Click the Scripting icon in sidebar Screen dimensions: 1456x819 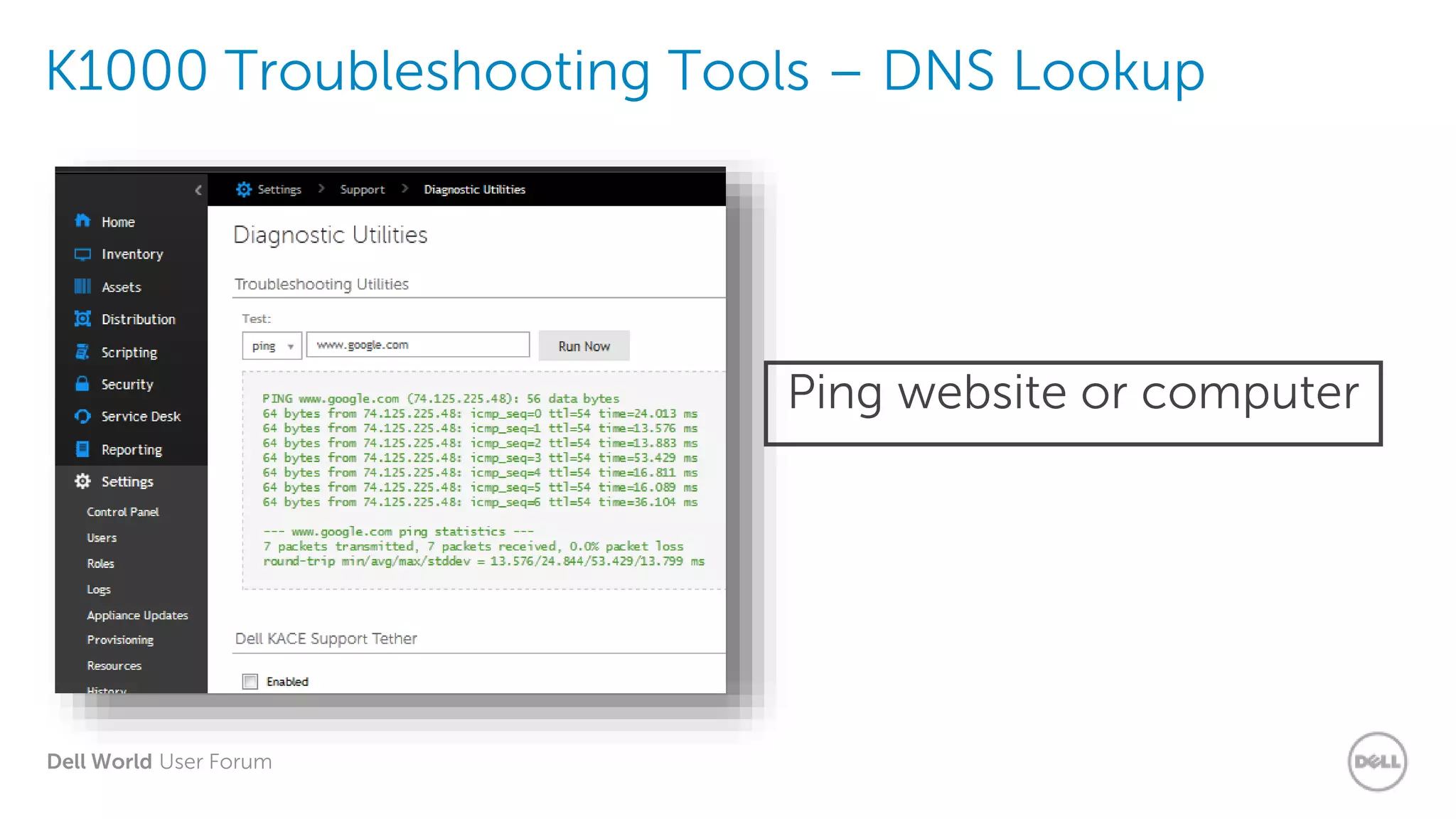pyautogui.click(x=82, y=351)
